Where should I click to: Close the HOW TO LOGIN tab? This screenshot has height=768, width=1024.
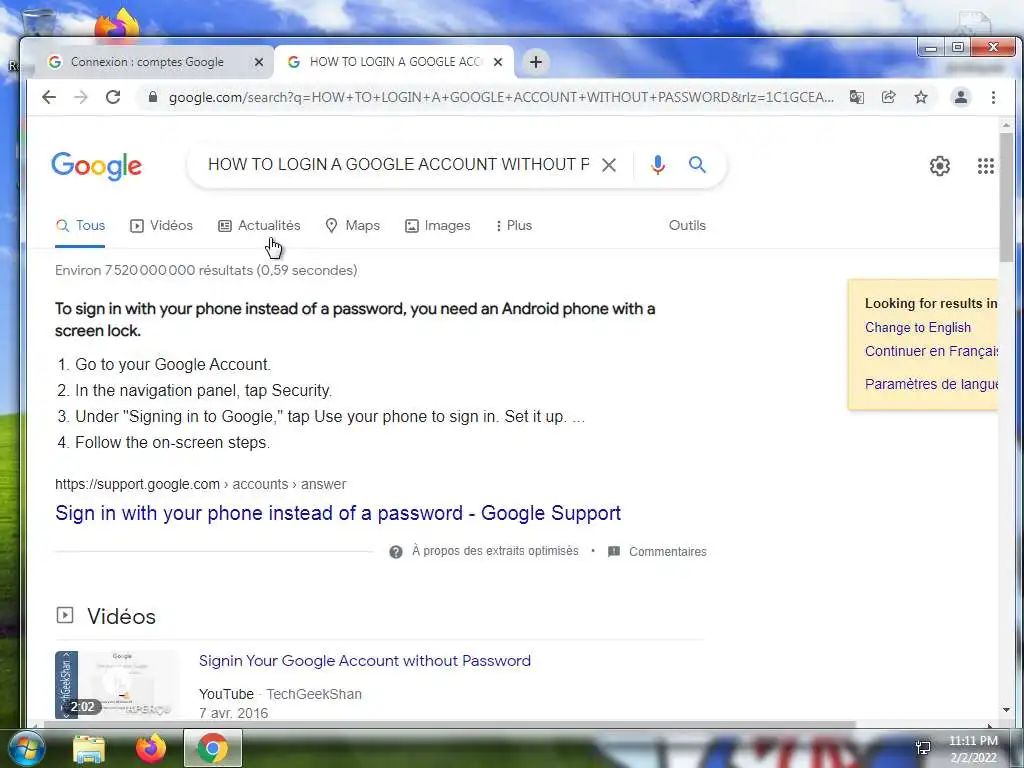498,62
